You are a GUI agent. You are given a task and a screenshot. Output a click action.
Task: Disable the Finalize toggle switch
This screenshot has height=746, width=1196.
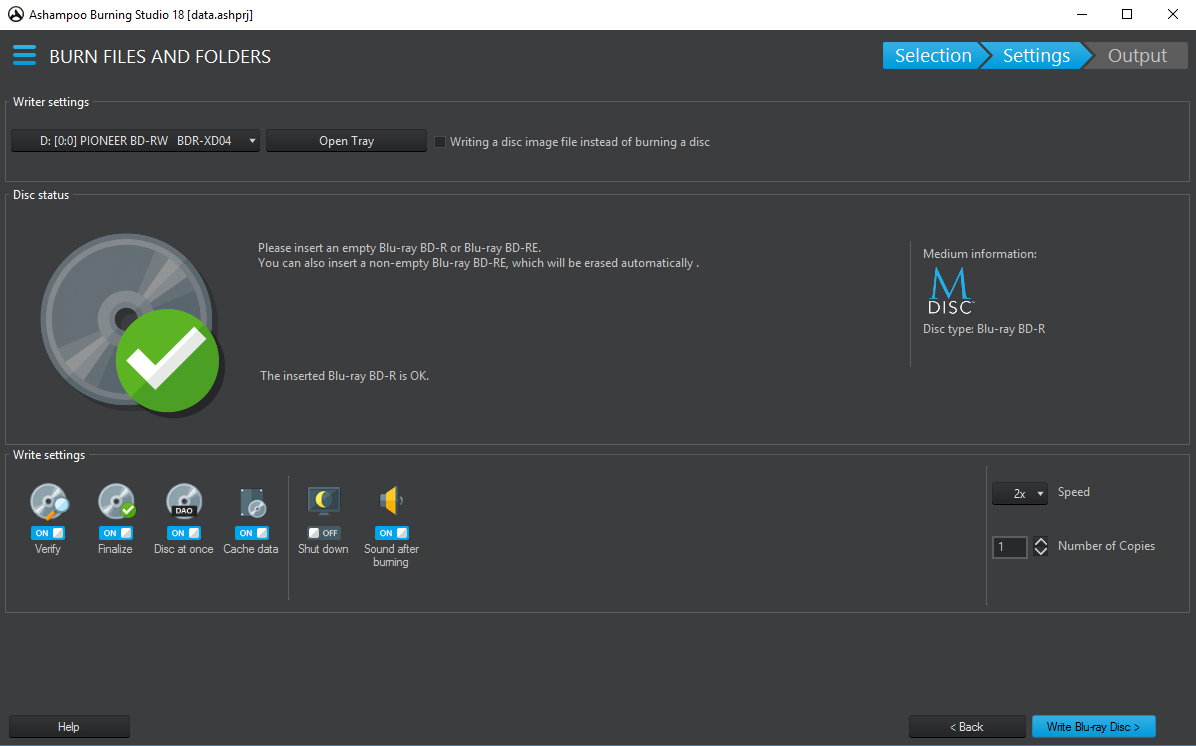[116, 533]
